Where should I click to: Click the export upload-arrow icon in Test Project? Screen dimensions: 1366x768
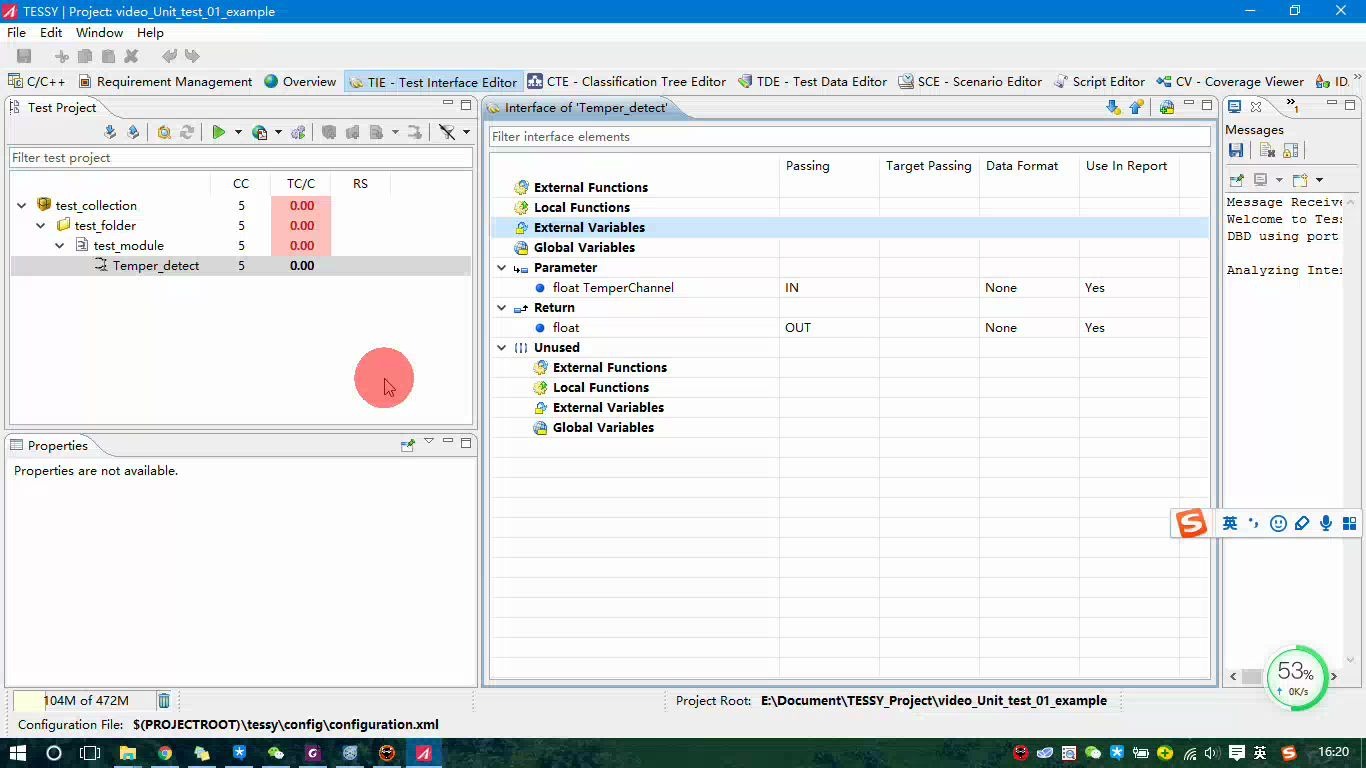click(x=133, y=132)
